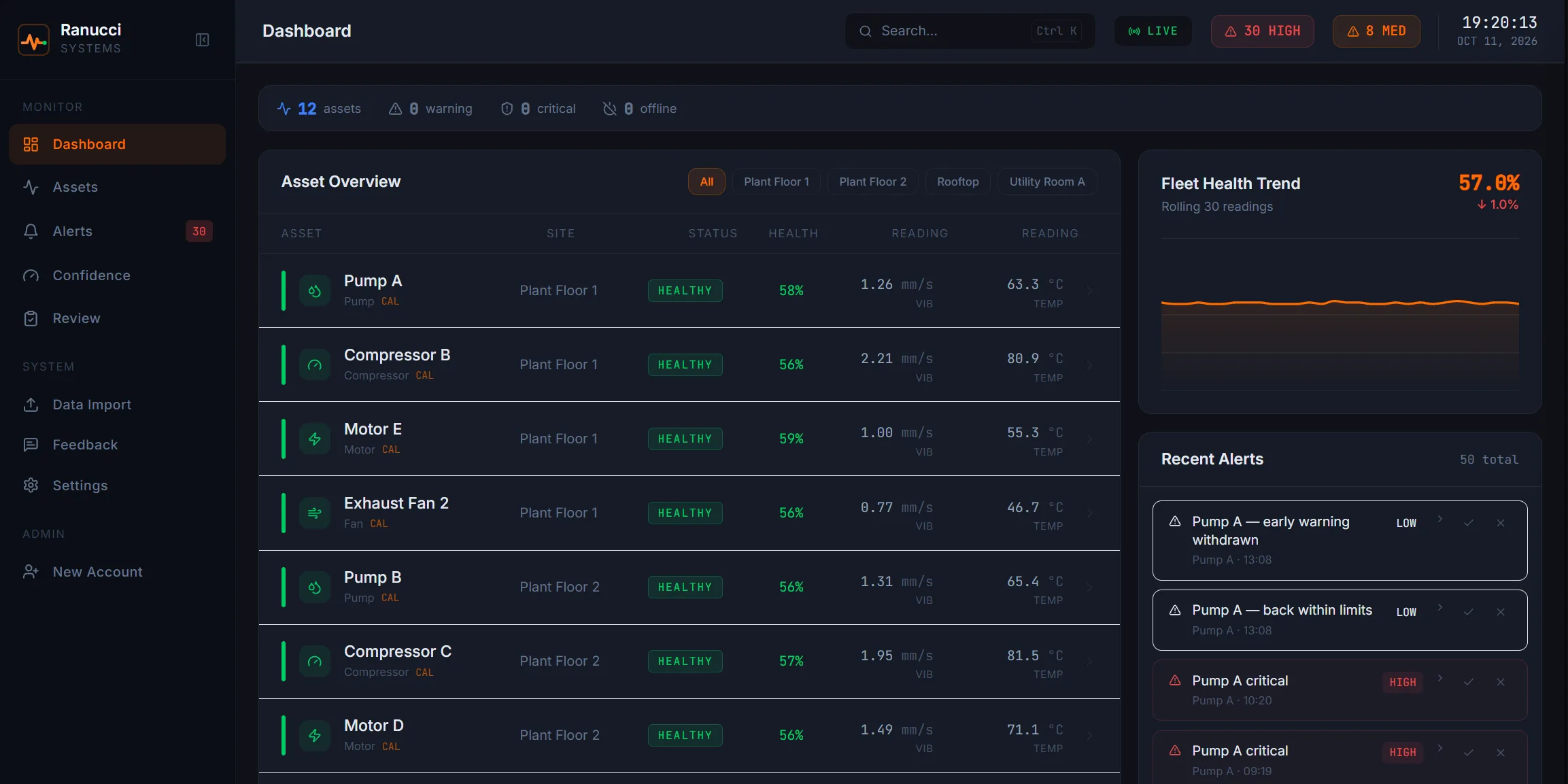Acknowledge the early warning withdrawn alert

point(1469,523)
